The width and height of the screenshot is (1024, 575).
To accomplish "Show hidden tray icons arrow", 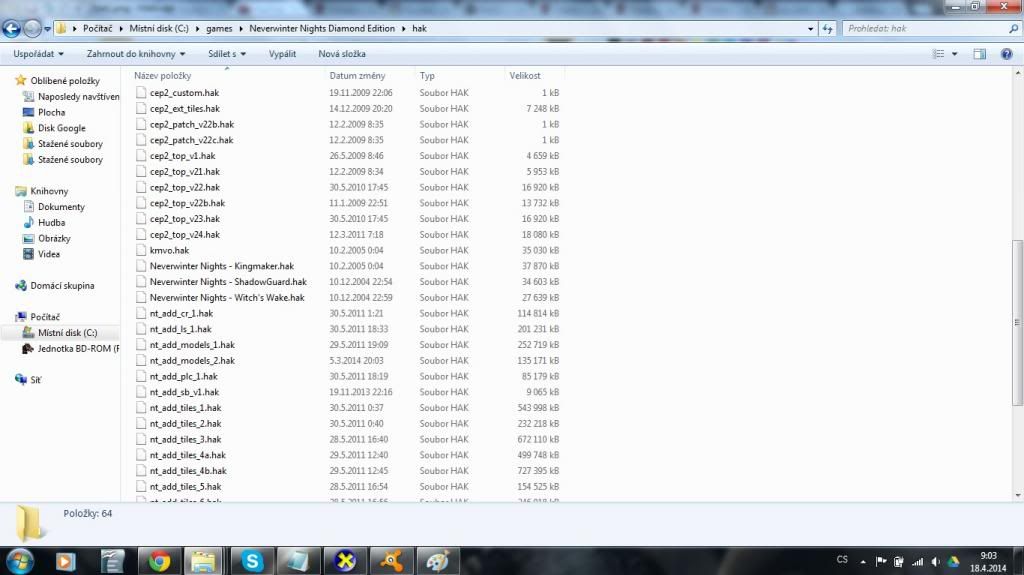I will coord(863,561).
